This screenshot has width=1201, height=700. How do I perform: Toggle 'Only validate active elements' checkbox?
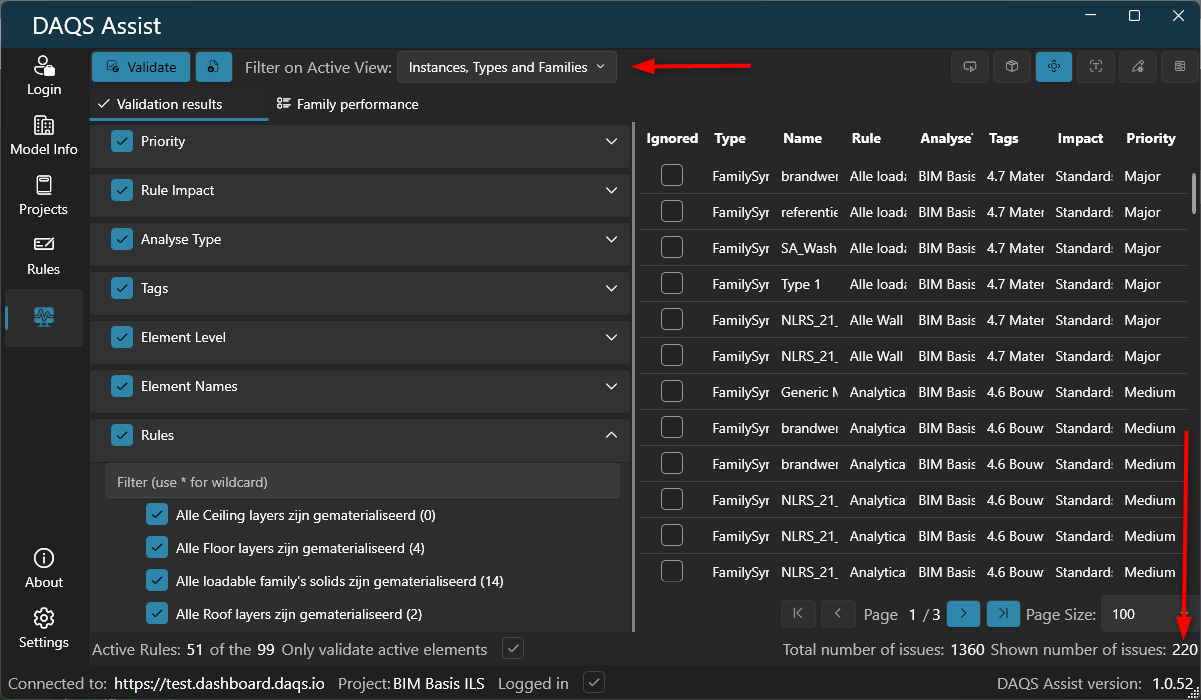click(x=513, y=649)
